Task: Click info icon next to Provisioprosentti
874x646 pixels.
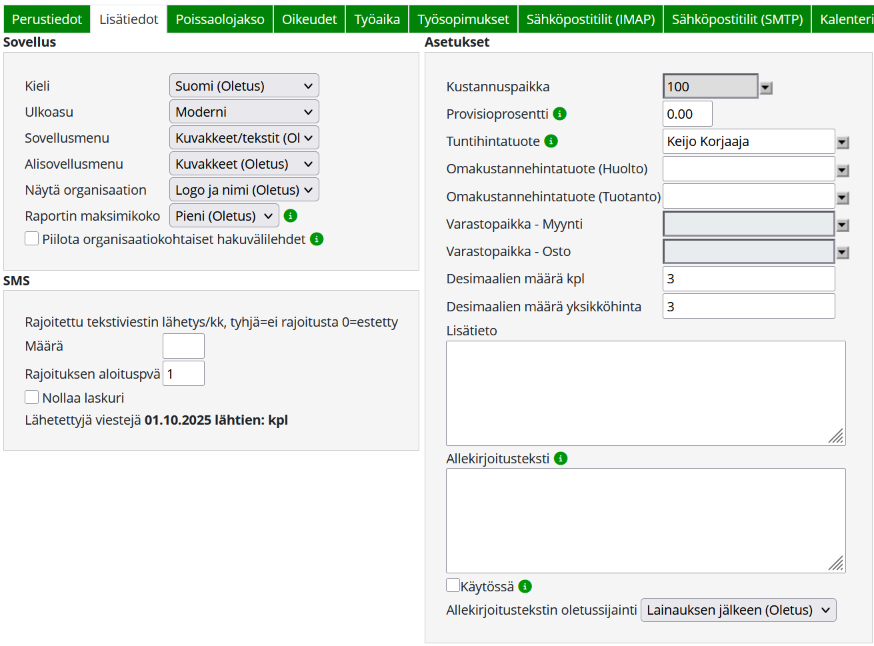Action: click(560, 114)
